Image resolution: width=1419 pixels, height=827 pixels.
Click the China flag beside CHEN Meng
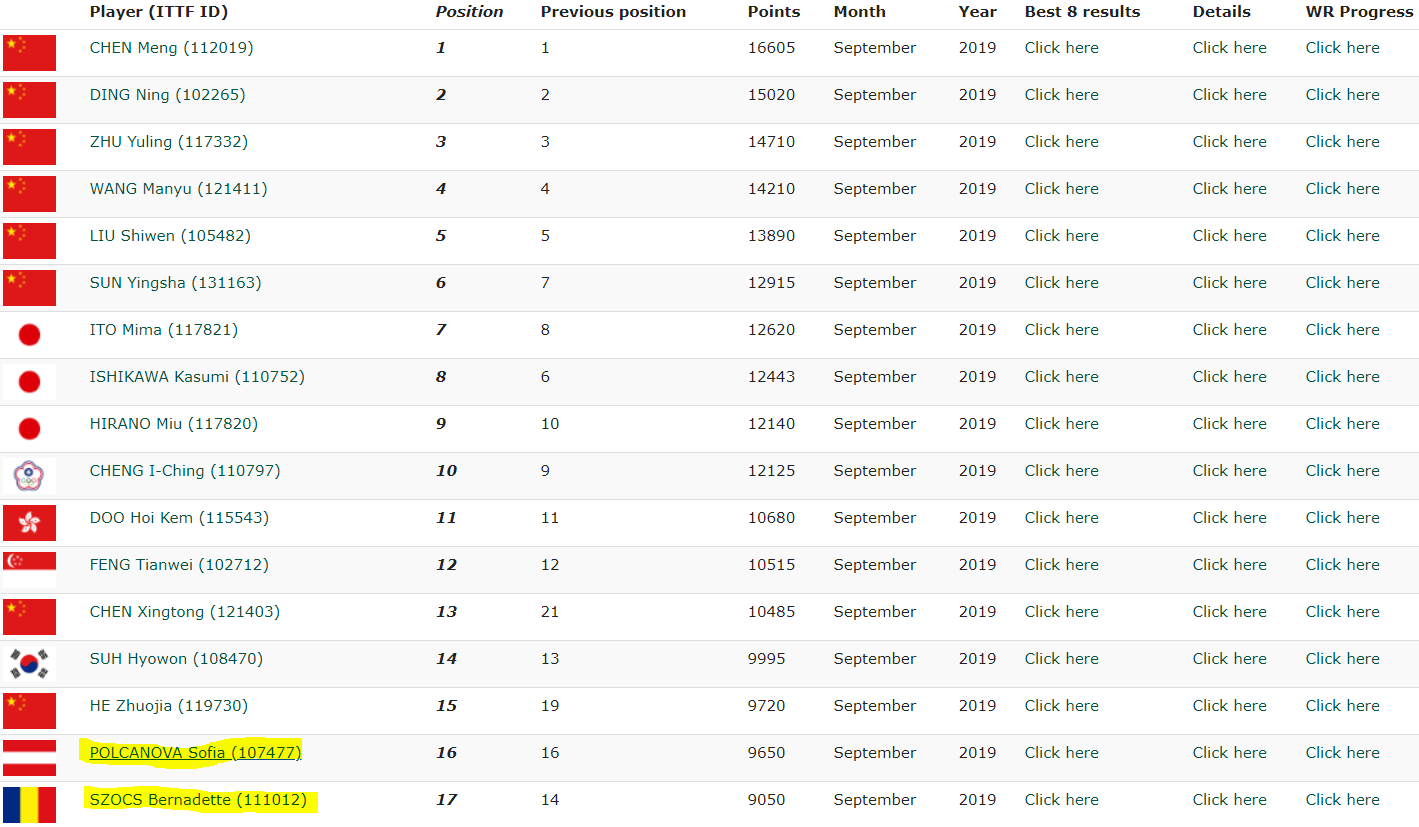click(29, 53)
